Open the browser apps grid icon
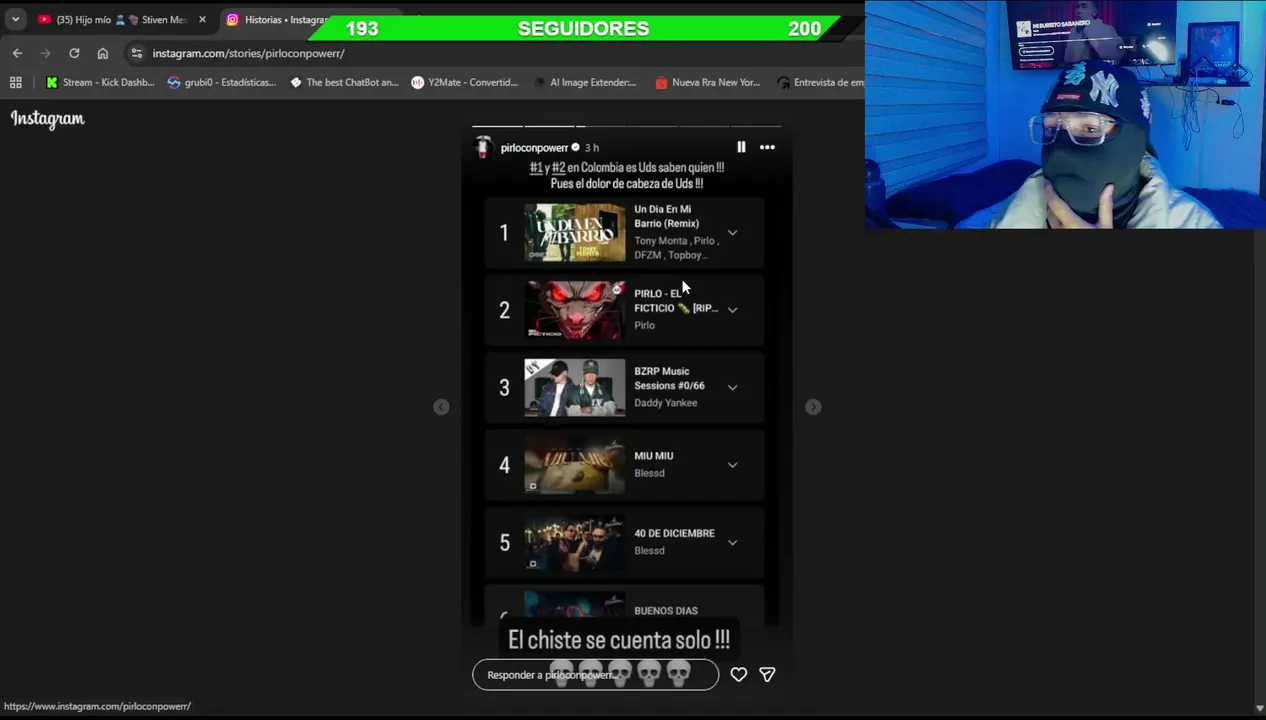This screenshot has height=720, width=1266. coord(15,82)
